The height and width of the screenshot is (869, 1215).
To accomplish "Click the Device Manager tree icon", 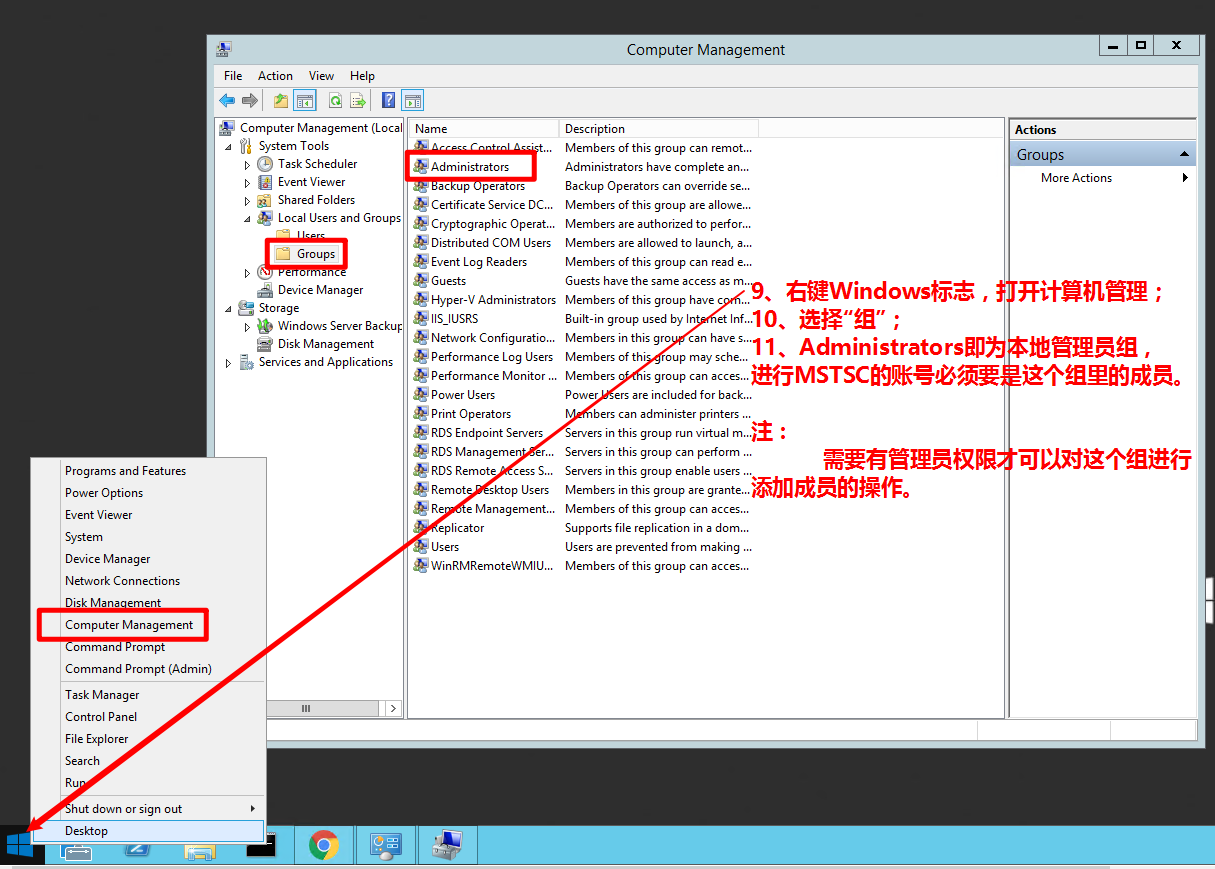I will coord(265,290).
